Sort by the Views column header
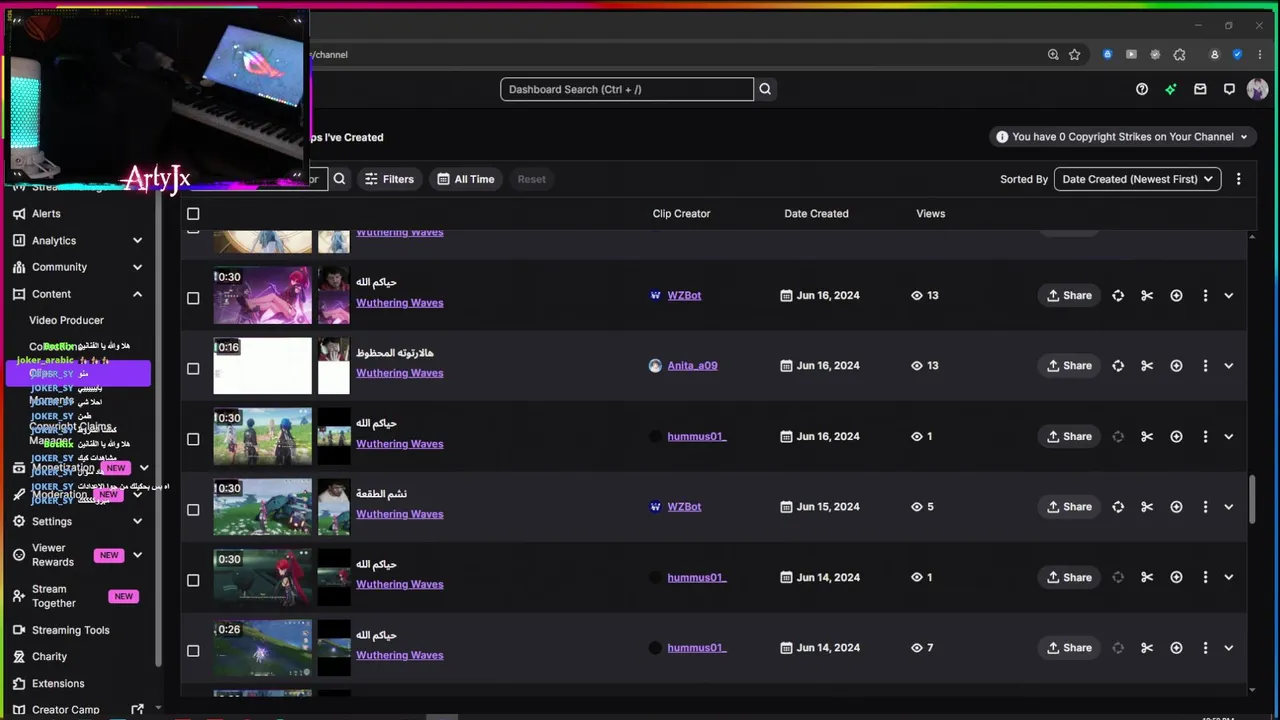The image size is (1280, 720). 930,214
